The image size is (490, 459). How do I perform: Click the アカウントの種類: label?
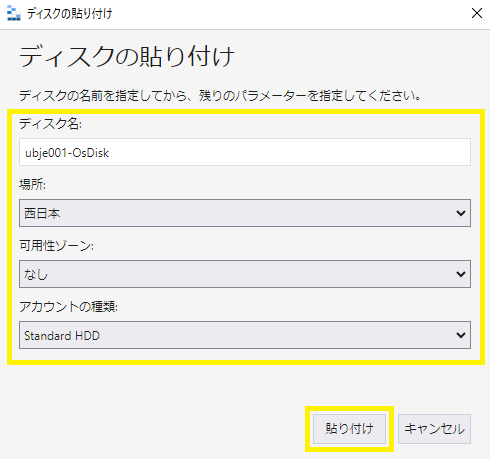(x=68, y=306)
